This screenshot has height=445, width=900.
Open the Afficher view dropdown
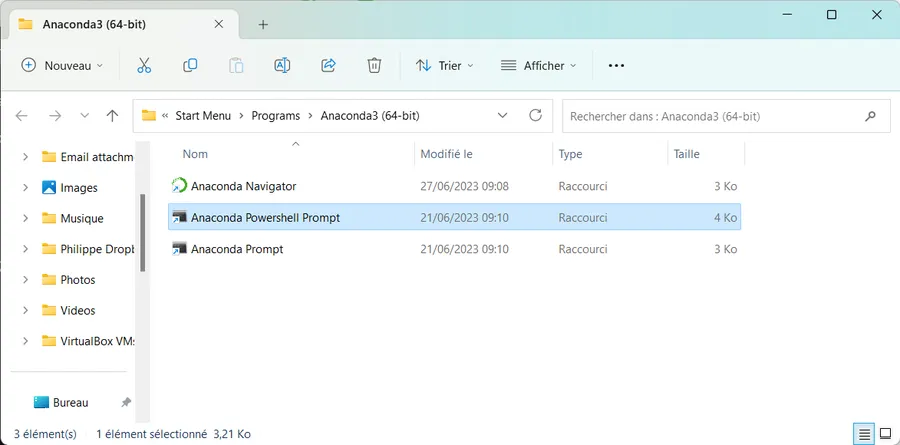(538, 65)
